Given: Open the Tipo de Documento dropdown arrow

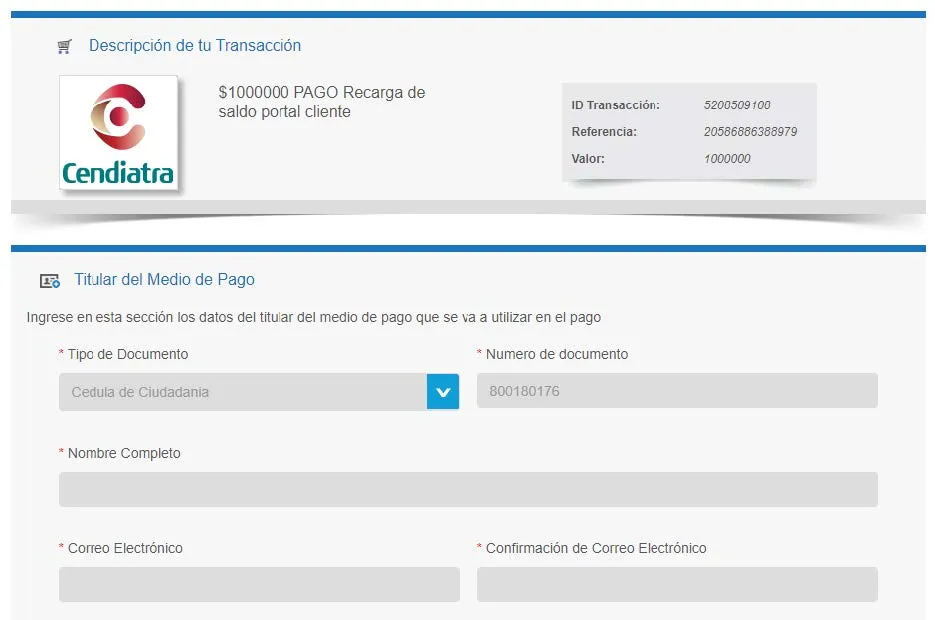Looking at the screenshot, I should click(443, 392).
